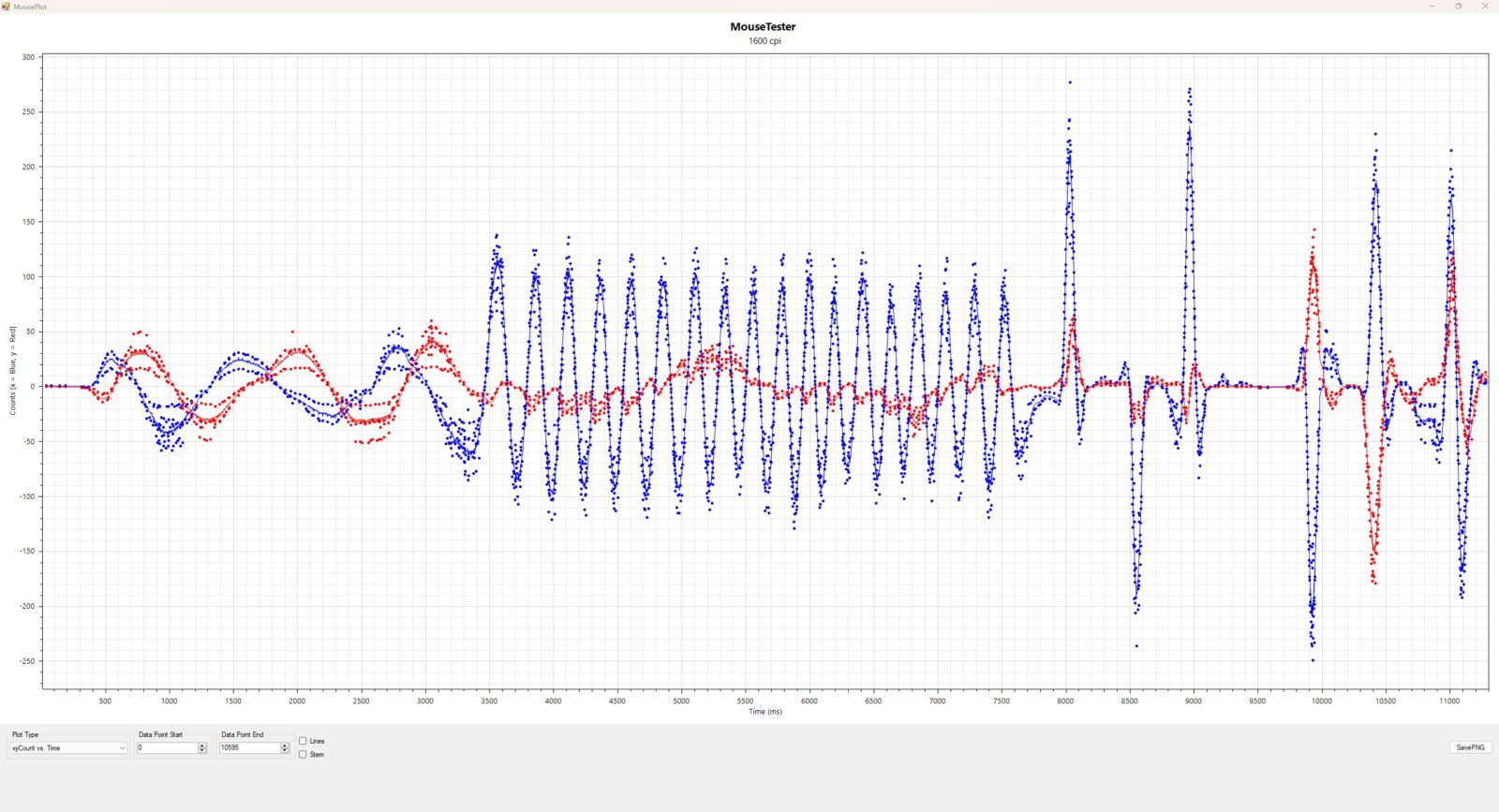This screenshot has height=812, width=1499.
Task: Select the MouseTester plot title
Action: tap(763, 27)
